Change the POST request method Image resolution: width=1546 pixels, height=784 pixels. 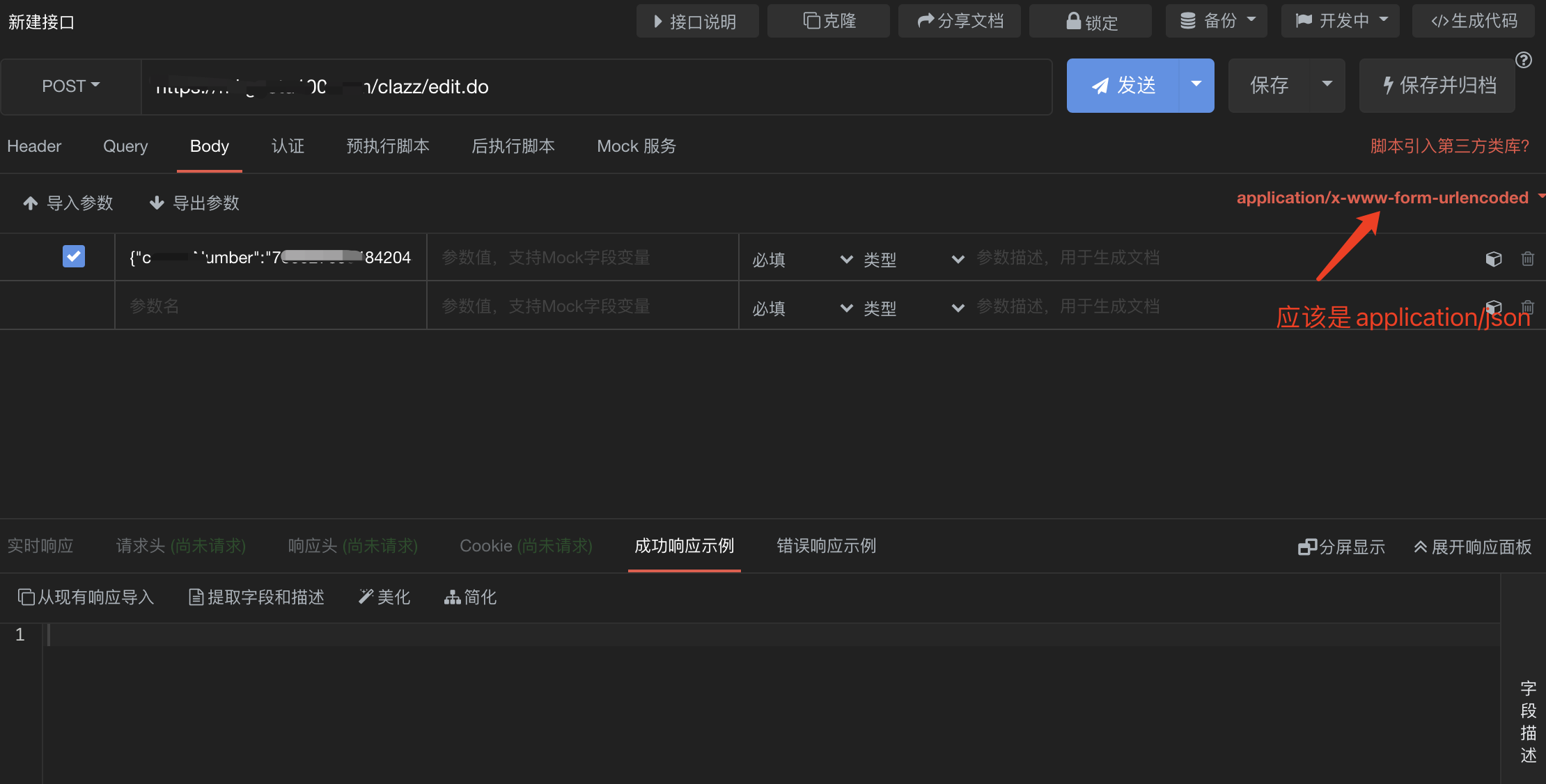(71, 86)
